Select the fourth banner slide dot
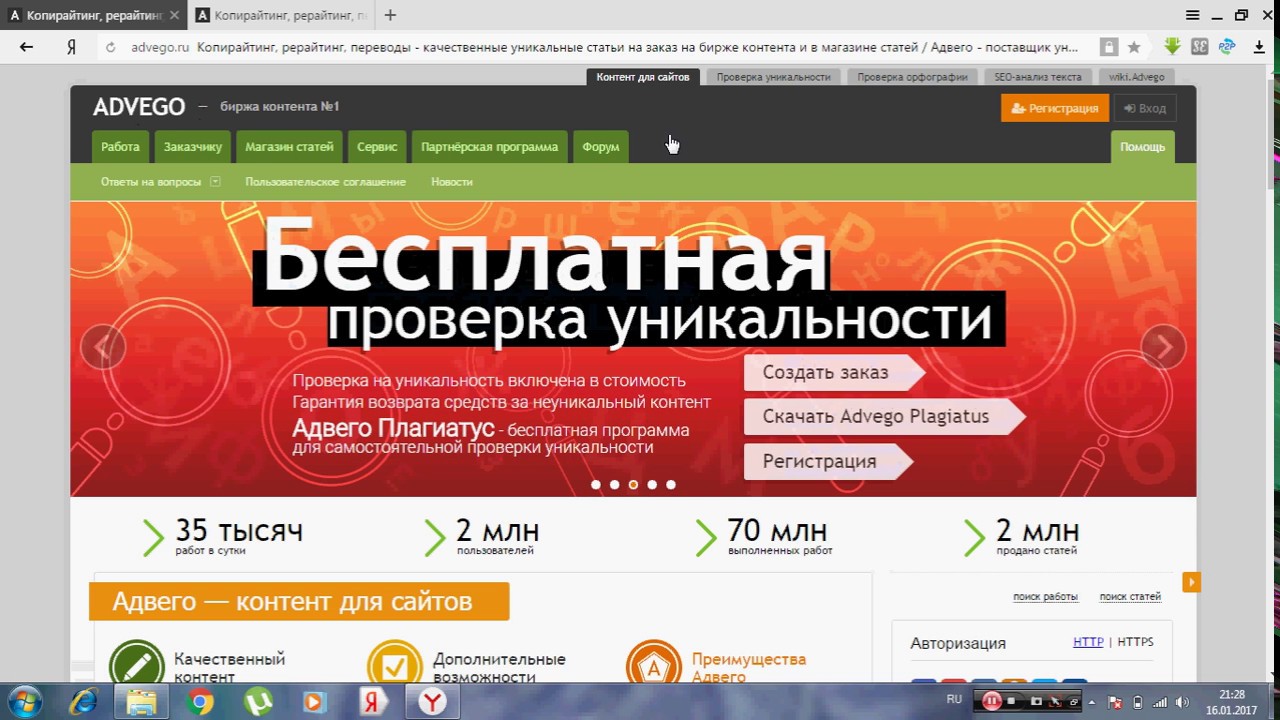The width and height of the screenshot is (1280, 720). [652, 485]
